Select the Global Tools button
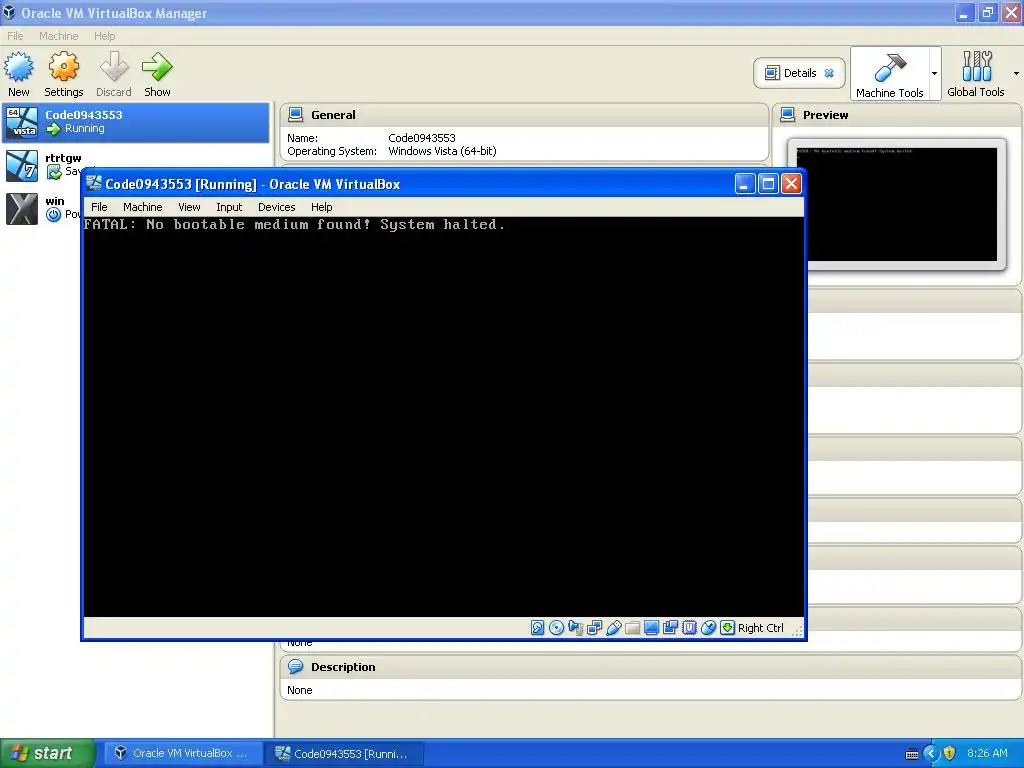The image size is (1024, 768). tap(976, 74)
